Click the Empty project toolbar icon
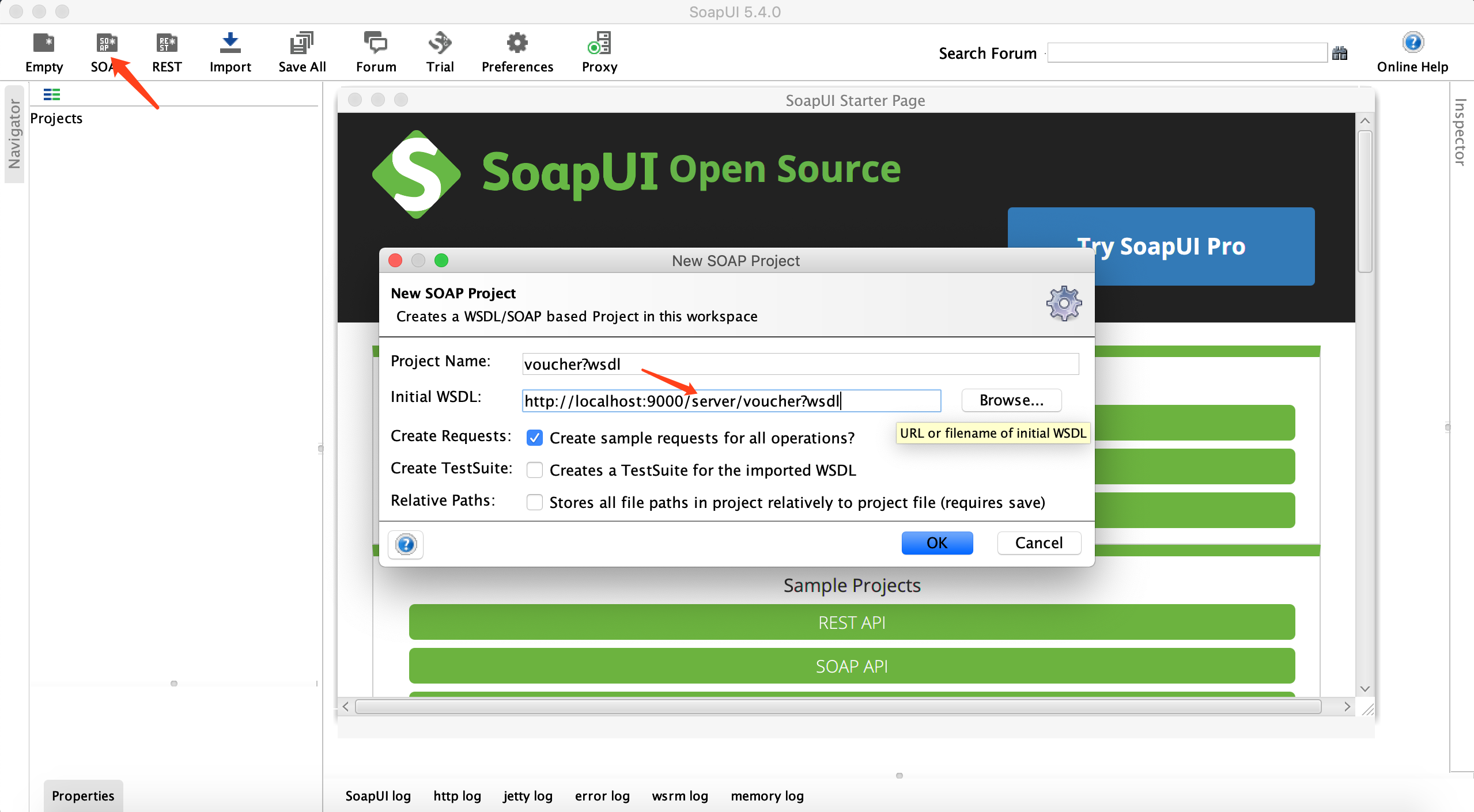 44,44
